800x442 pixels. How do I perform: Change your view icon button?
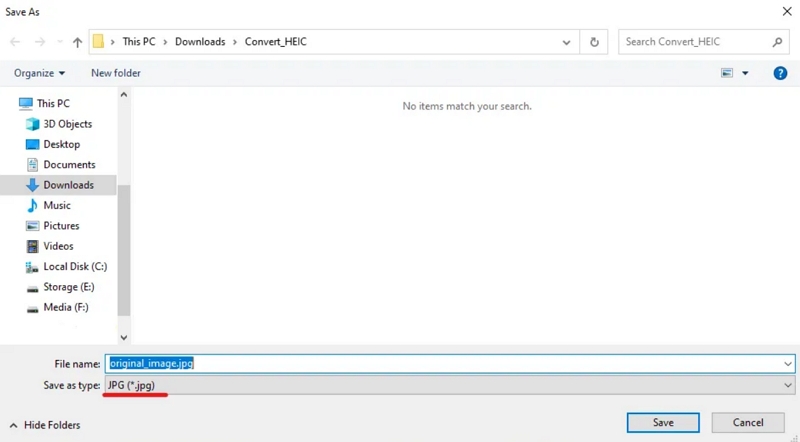(727, 73)
